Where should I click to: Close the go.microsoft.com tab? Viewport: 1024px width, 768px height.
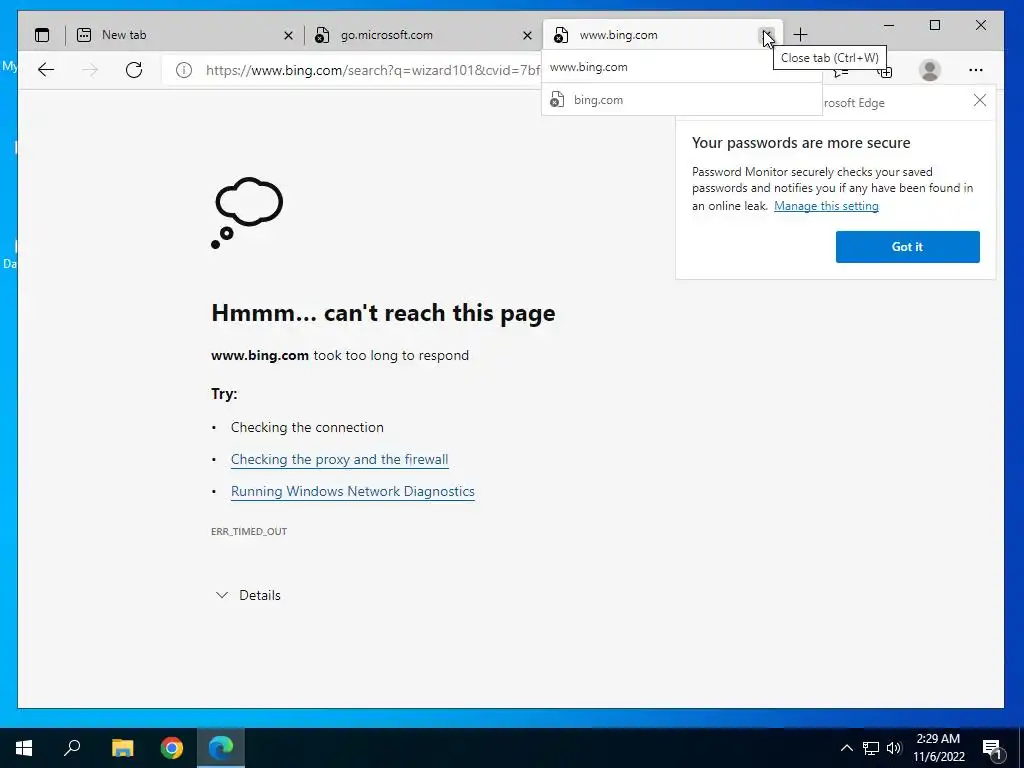(x=527, y=35)
